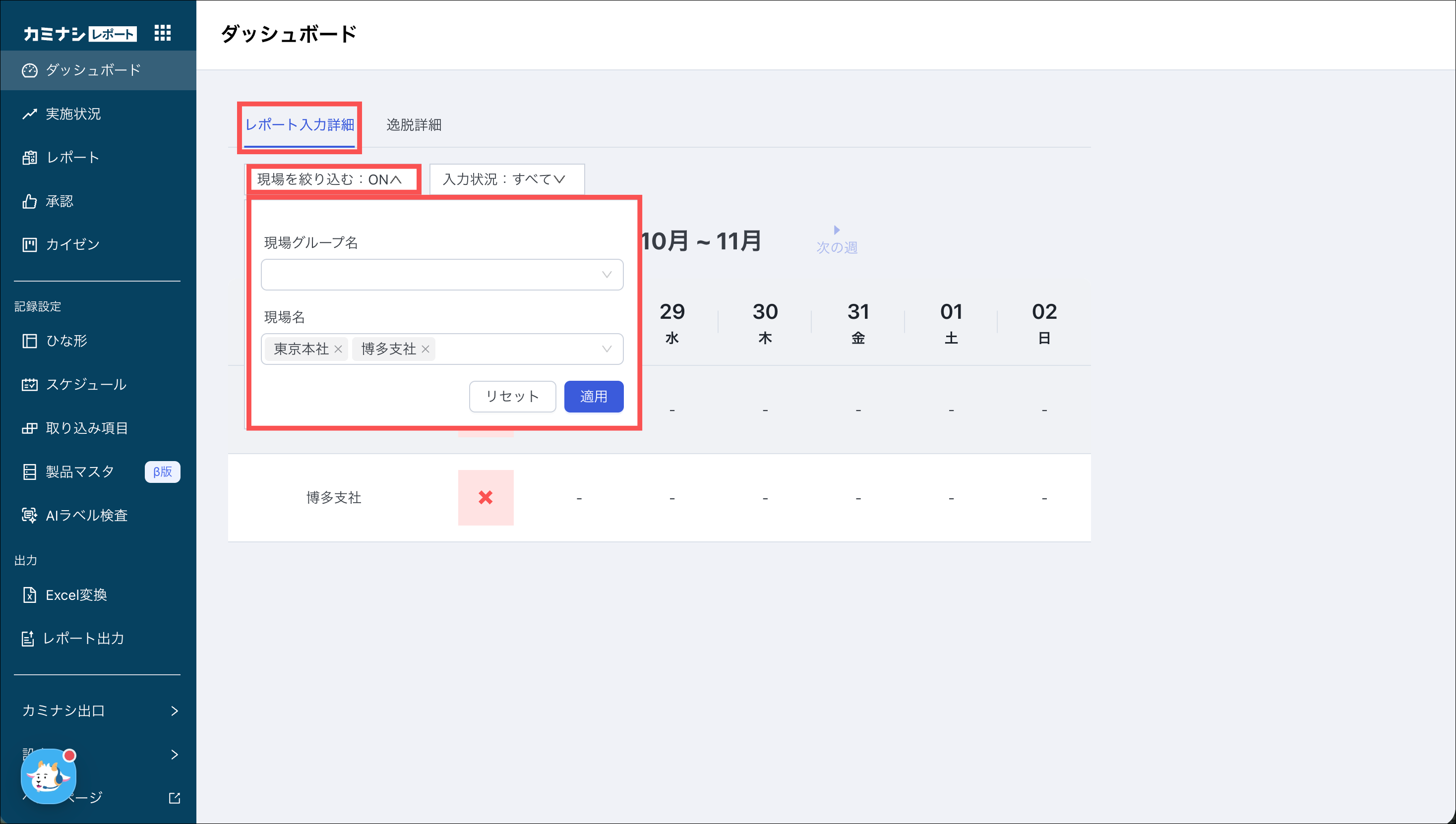
Task: Click the スケジュール calendar icon
Action: coord(29,385)
